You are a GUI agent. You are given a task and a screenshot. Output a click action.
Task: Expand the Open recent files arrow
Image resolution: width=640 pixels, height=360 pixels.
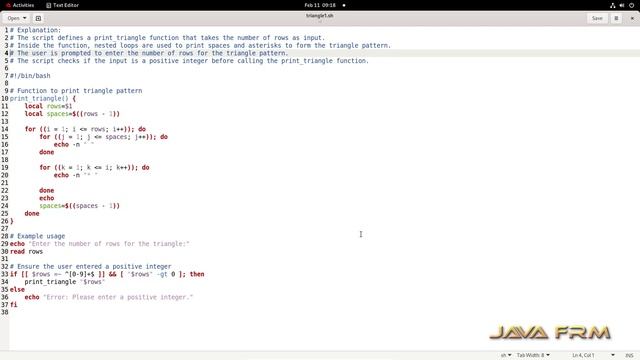[24, 18]
